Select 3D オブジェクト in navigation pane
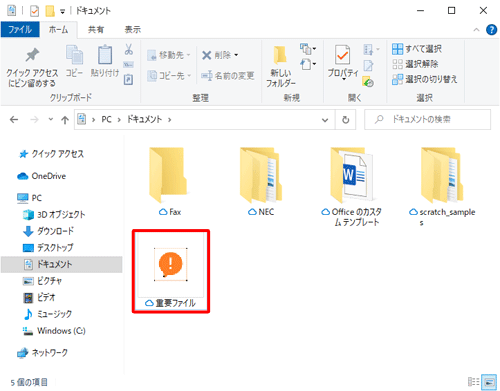Viewport: 500px width, 391px height. 54,214
